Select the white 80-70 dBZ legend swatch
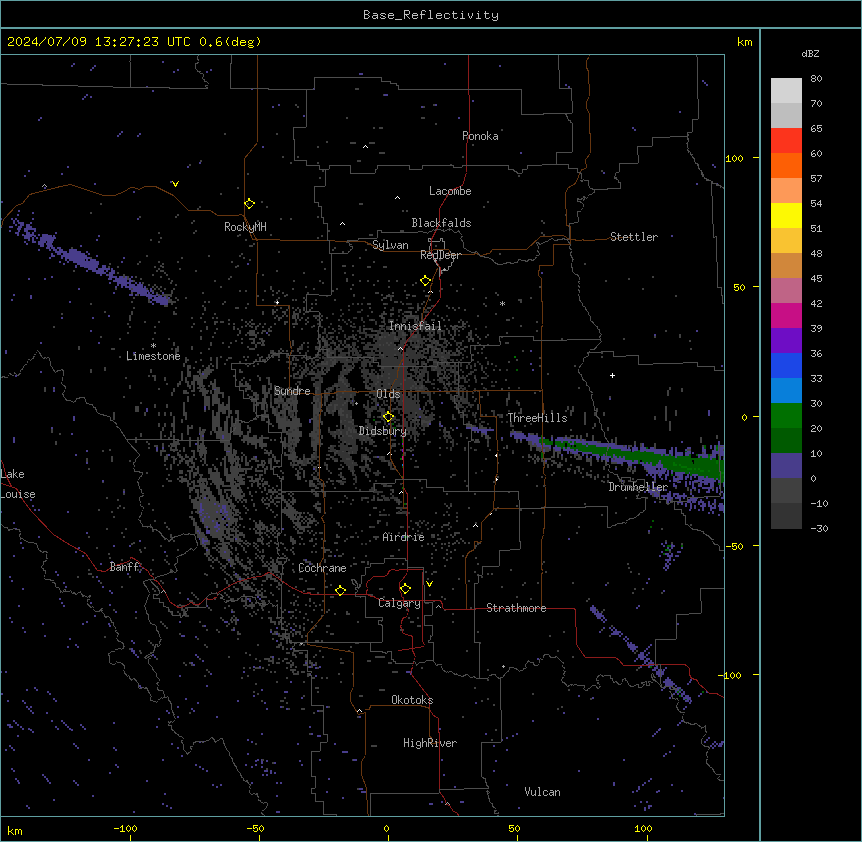 [x=786, y=91]
